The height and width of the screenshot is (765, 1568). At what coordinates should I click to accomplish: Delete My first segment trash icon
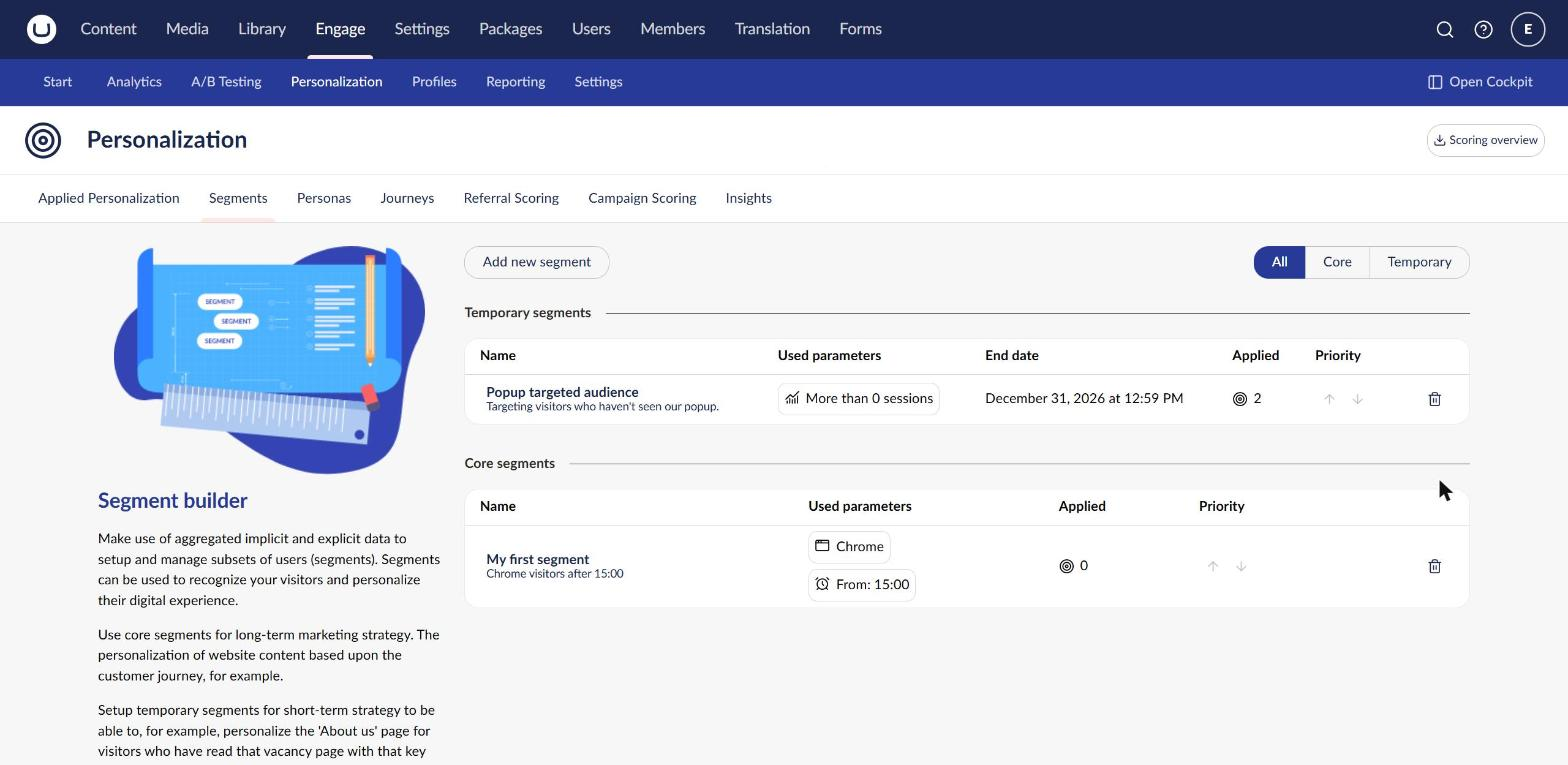pyautogui.click(x=1435, y=566)
